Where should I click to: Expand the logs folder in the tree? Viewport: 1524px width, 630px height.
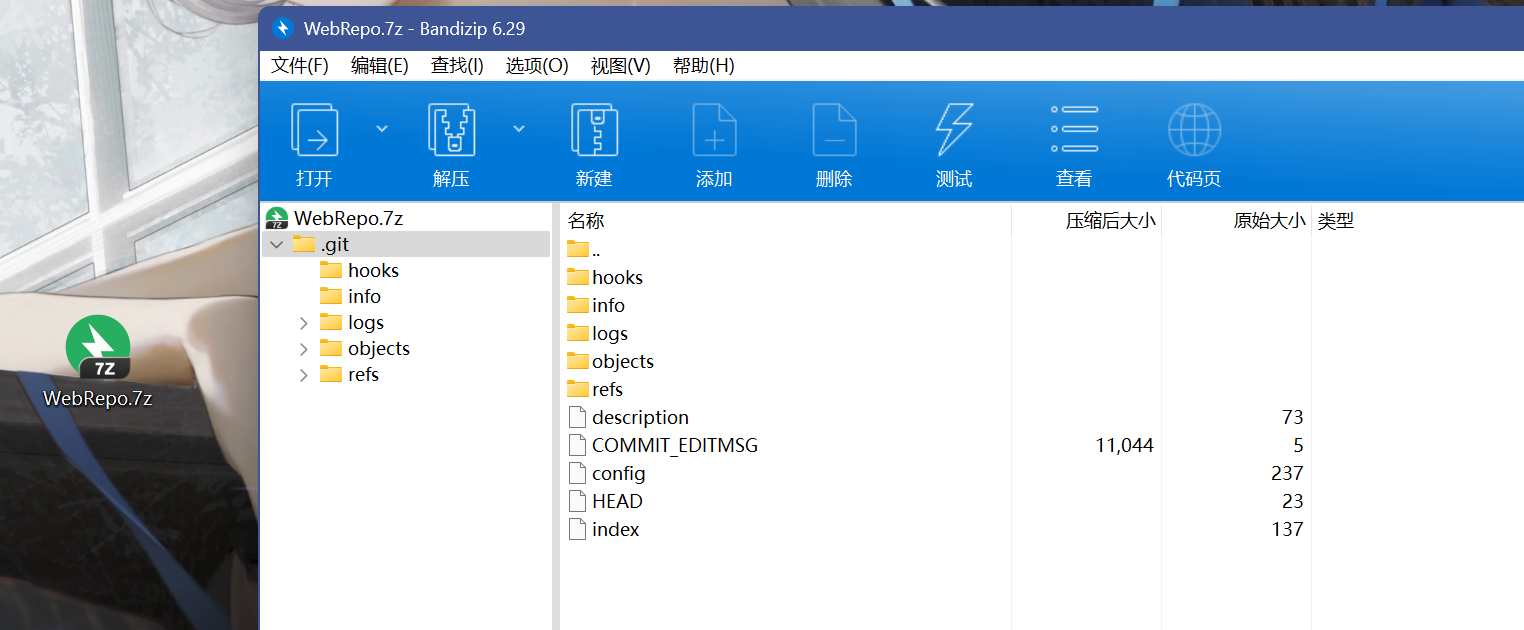304,323
